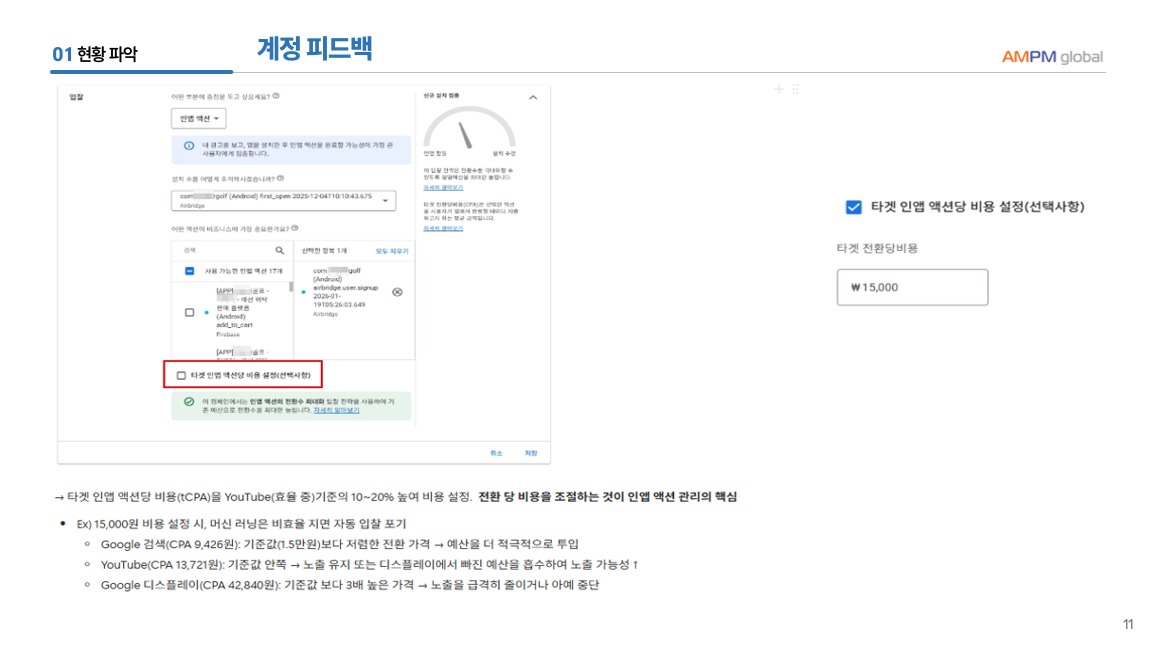Screen dimensions: 1158x649
Task: Click green check icon in bidding notice
Action: pos(188,402)
